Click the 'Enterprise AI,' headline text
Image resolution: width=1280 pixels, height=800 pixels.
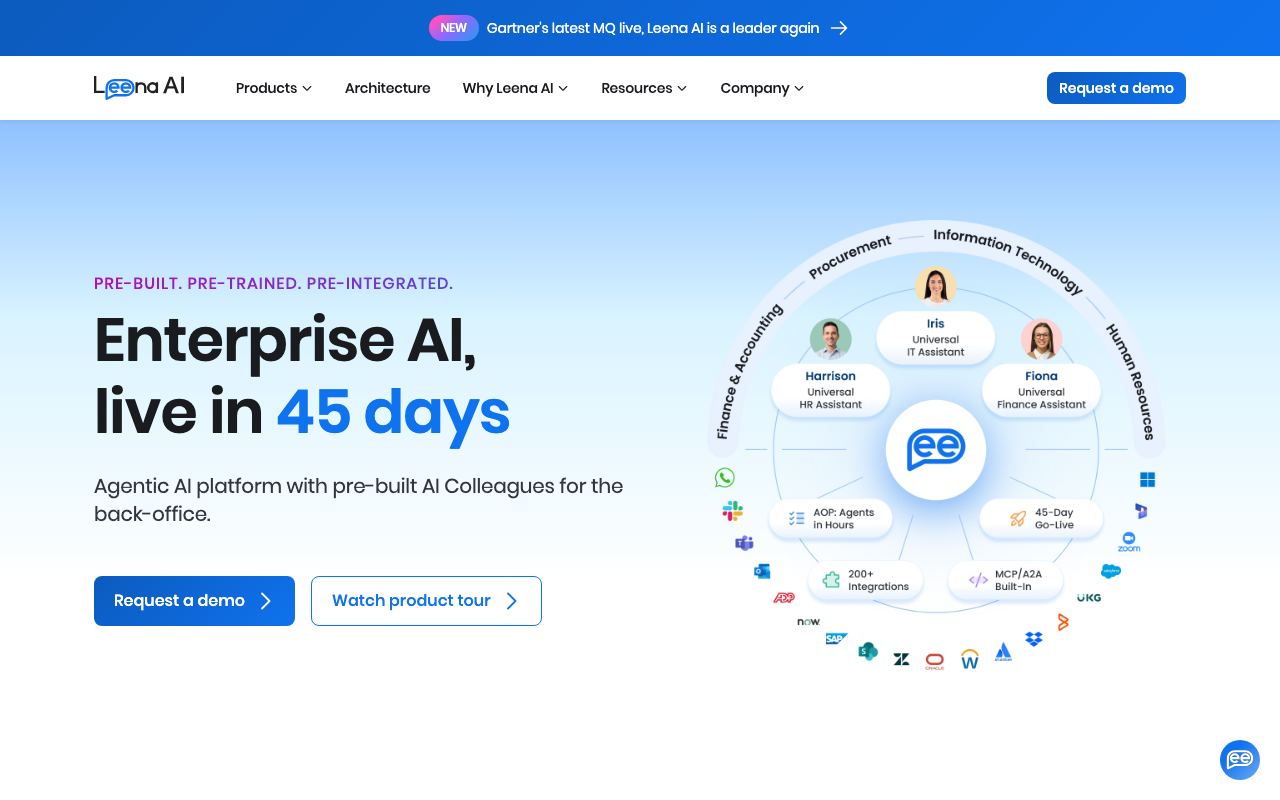(285, 340)
